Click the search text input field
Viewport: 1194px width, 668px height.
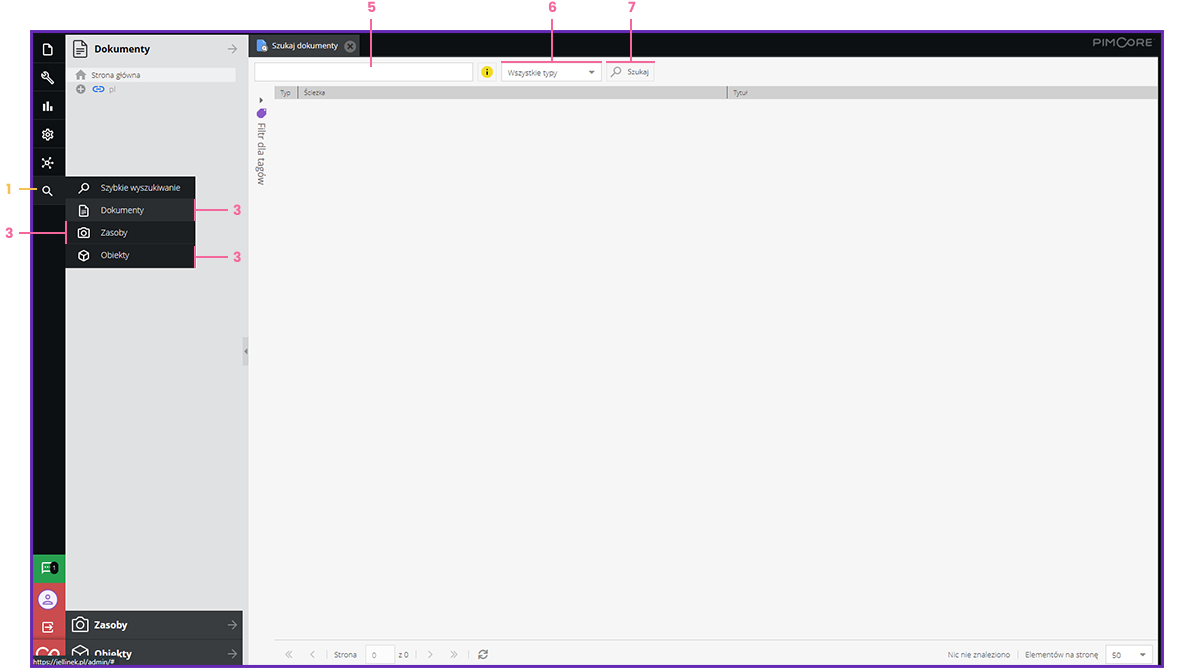click(363, 72)
